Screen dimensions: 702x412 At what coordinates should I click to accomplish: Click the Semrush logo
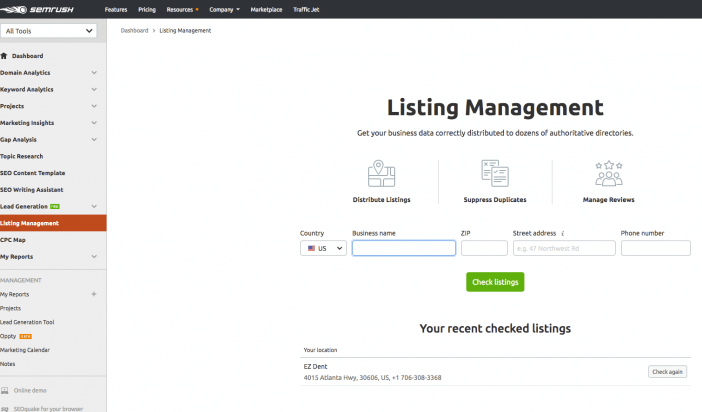[37, 9]
